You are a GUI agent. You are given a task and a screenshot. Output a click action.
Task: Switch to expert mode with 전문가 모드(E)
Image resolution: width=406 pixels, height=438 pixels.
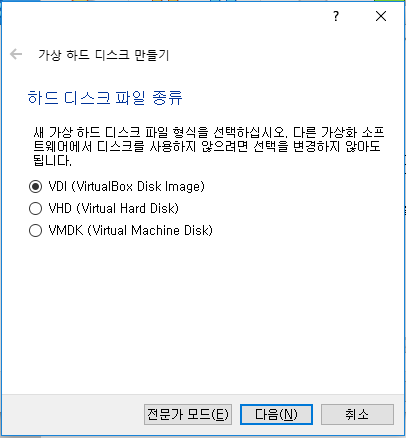click(188, 414)
